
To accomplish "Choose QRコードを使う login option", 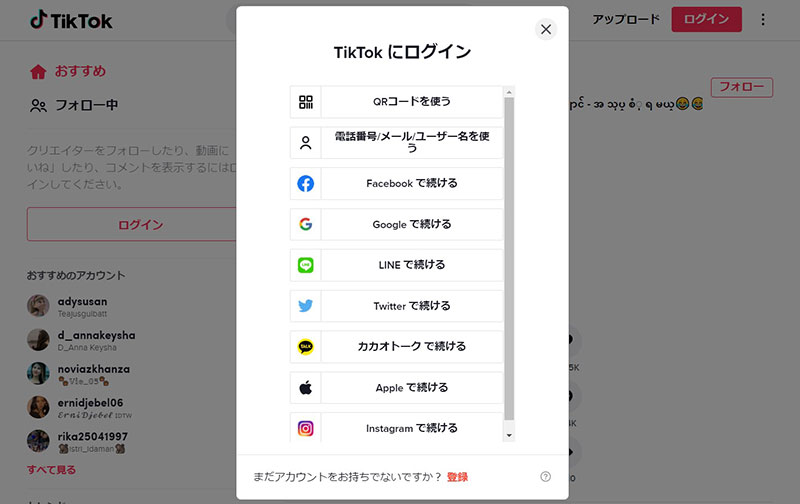I will pyautogui.click(x=396, y=102).
